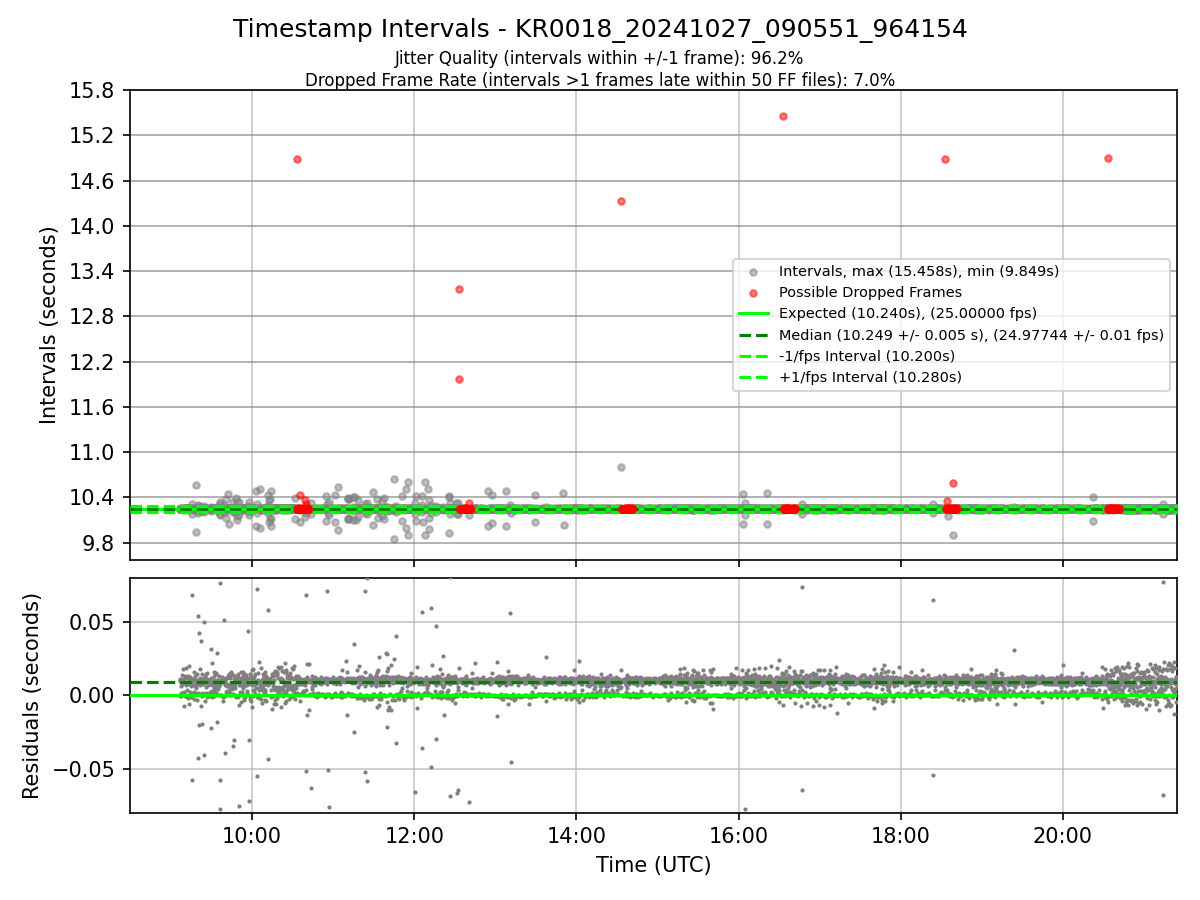The width and height of the screenshot is (1200, 900).
Task: Click the red dropped-frame point near 20:30 at 14.9 seconds
Action: [x=1108, y=158]
